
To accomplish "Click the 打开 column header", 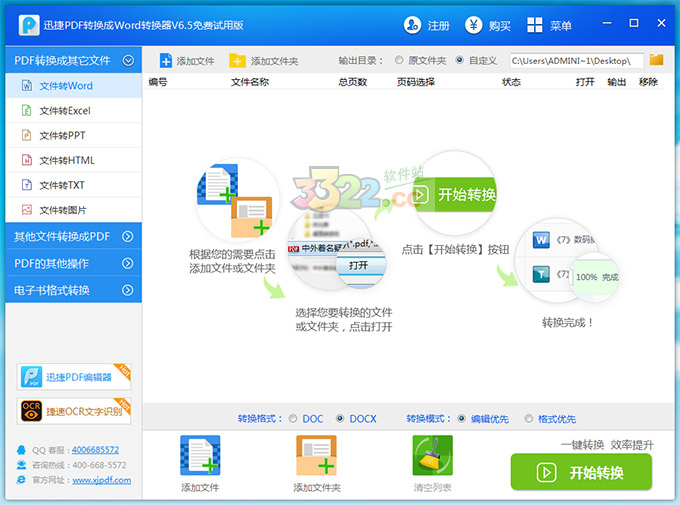I will (x=585, y=82).
